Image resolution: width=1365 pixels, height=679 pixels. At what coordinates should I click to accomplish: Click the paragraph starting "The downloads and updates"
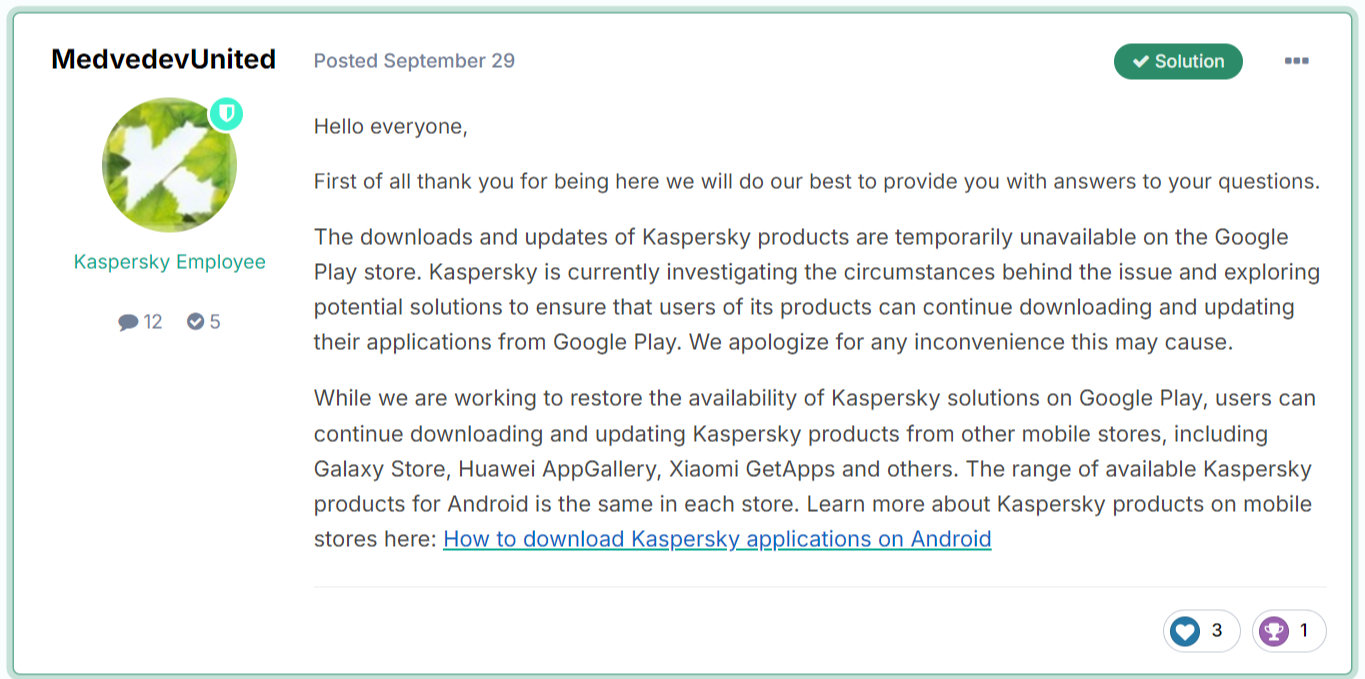point(816,290)
